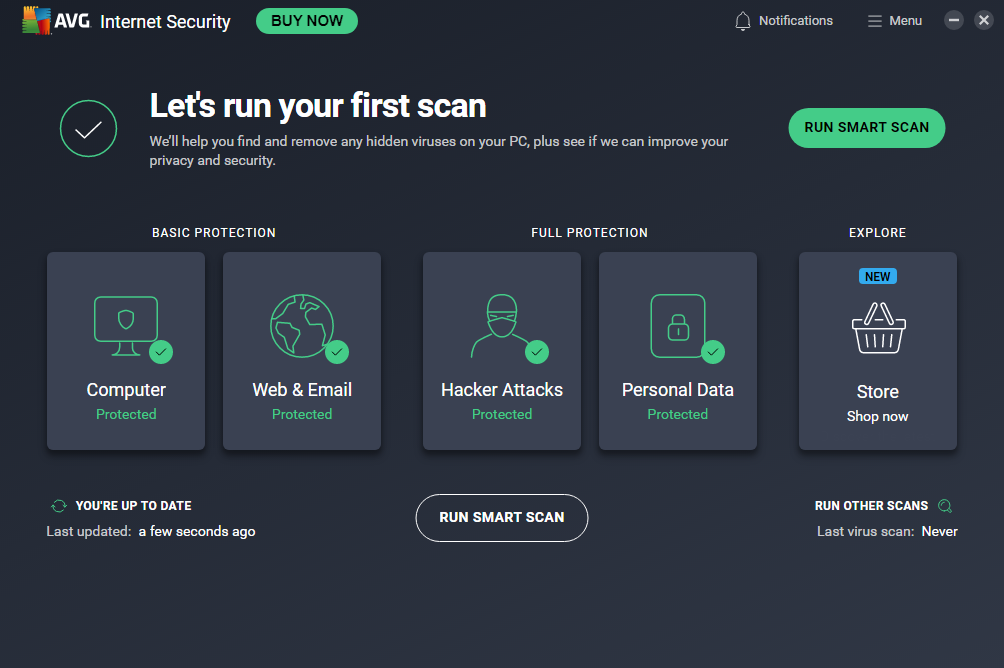Click the green check badge on Web & Email

(337, 352)
